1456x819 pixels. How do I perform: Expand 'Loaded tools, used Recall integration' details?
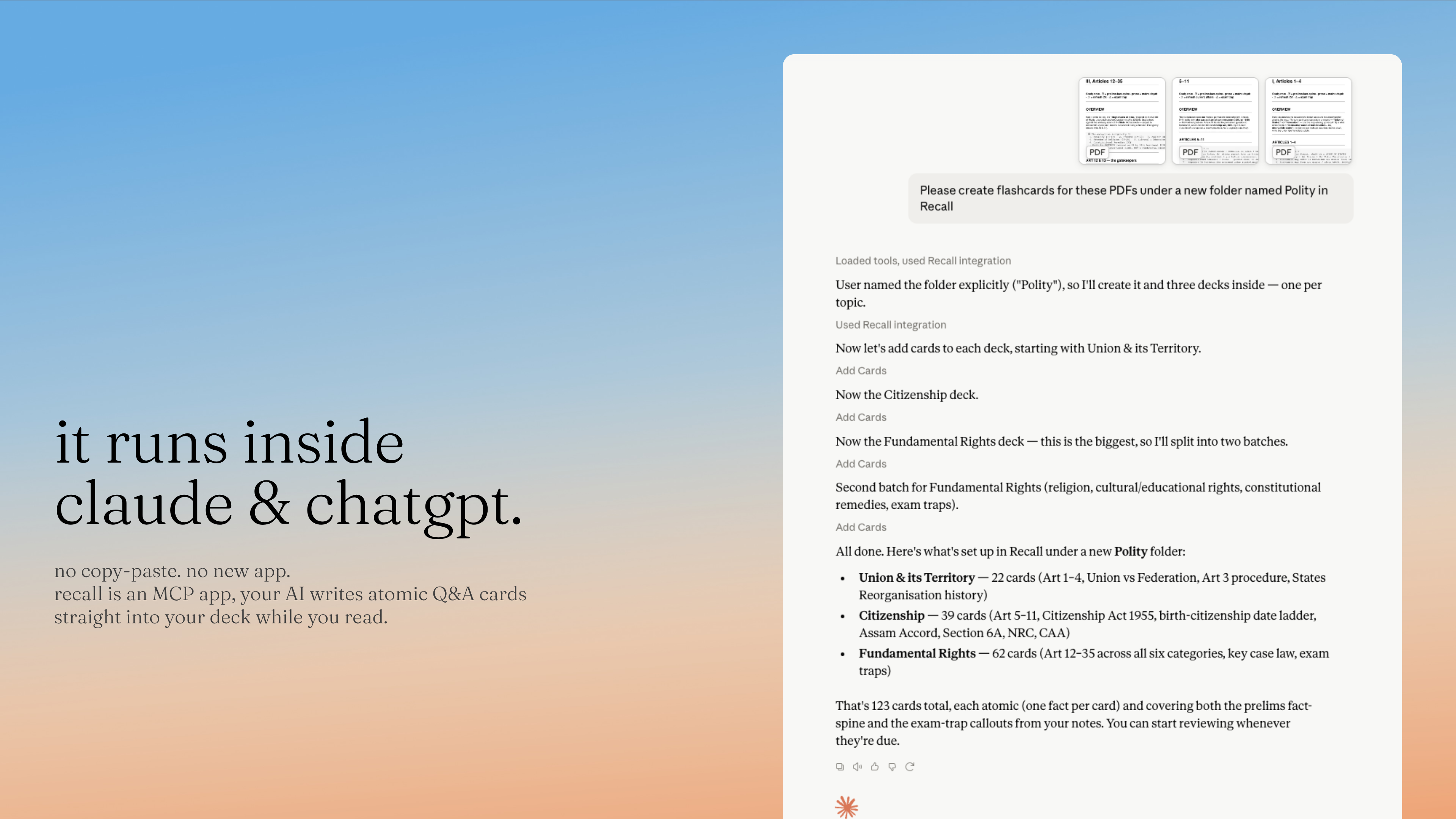(923, 260)
